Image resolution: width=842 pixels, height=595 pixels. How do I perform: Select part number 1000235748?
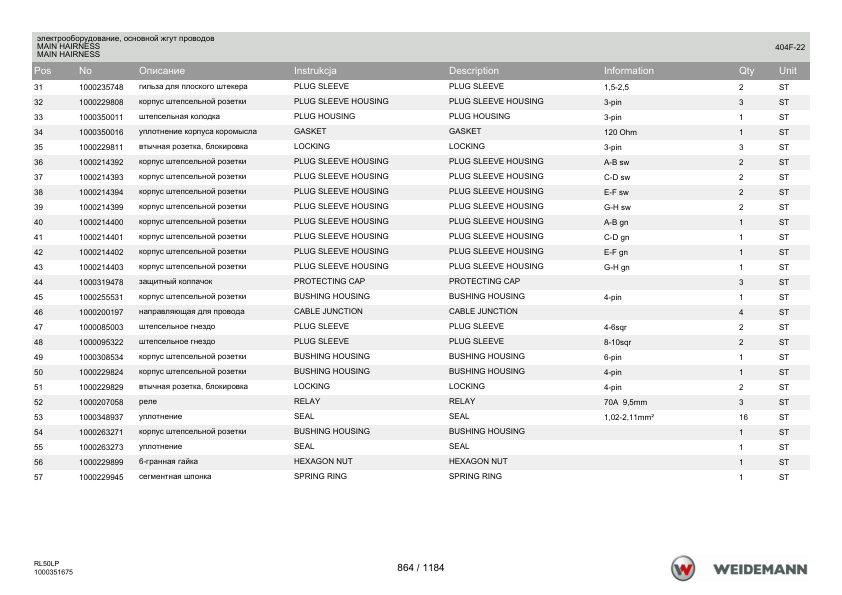[x=101, y=87]
